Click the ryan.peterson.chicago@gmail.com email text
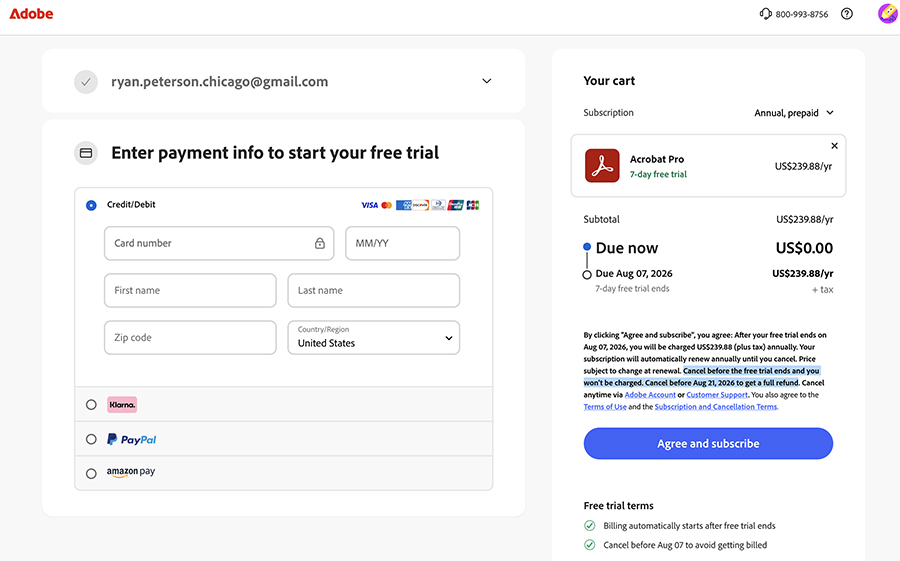900x561 pixels. pos(220,82)
